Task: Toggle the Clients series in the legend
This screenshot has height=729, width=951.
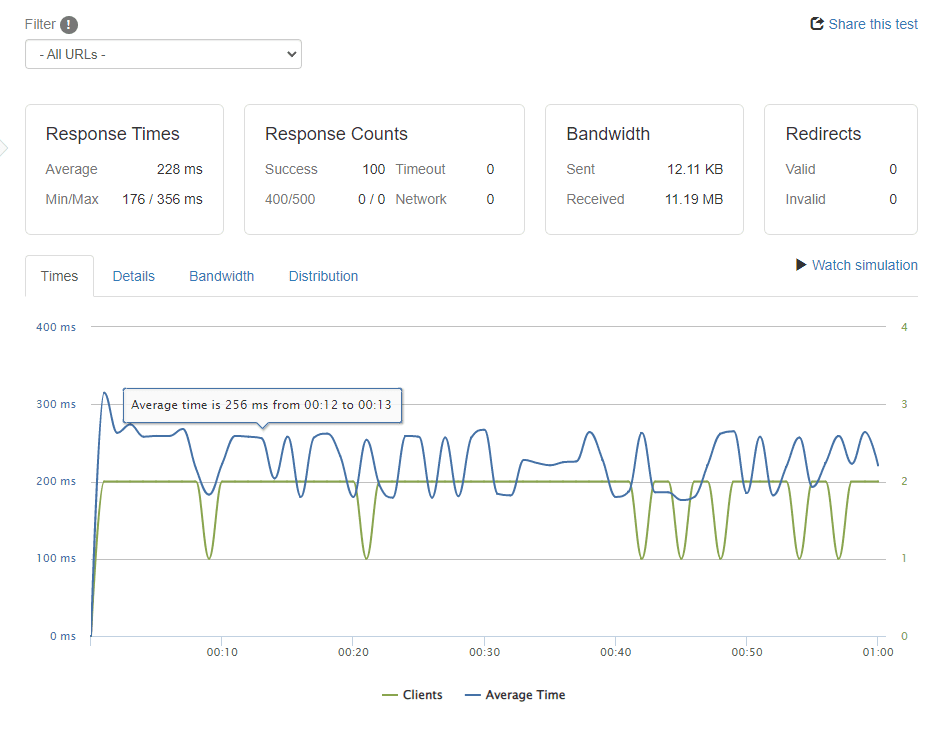Action: tap(413, 694)
